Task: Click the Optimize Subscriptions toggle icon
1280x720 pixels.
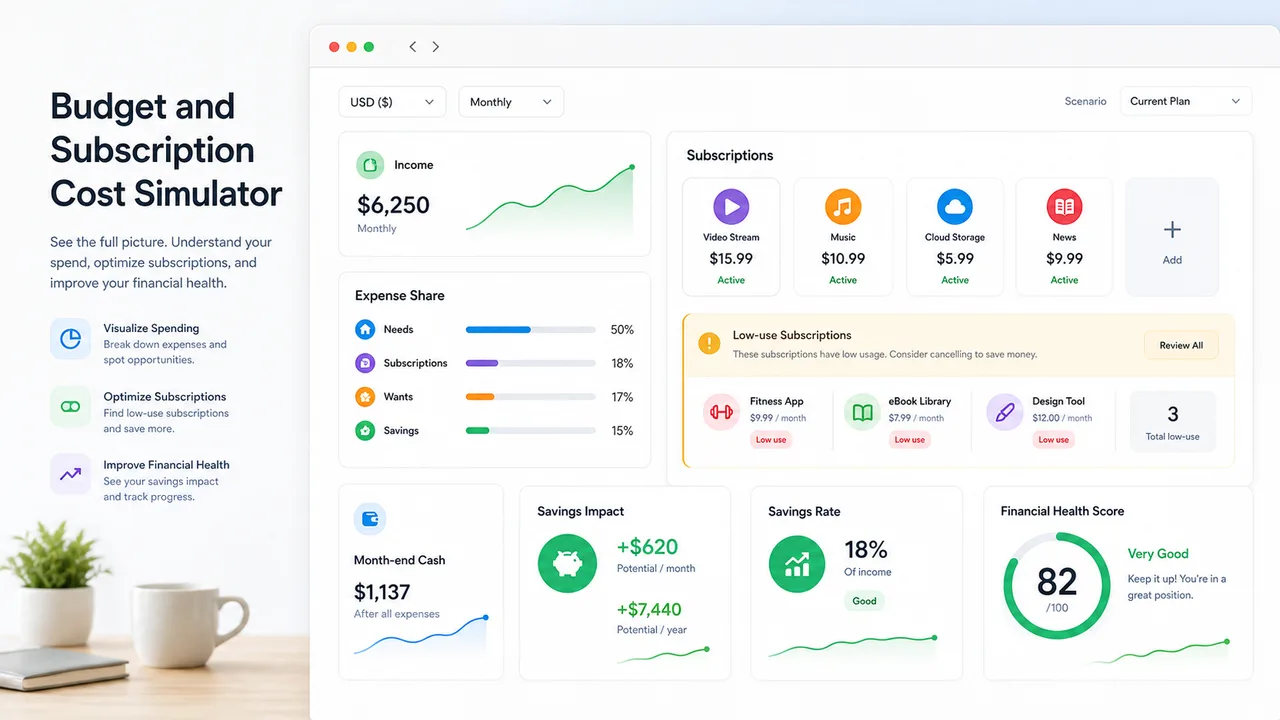Action: 70,407
